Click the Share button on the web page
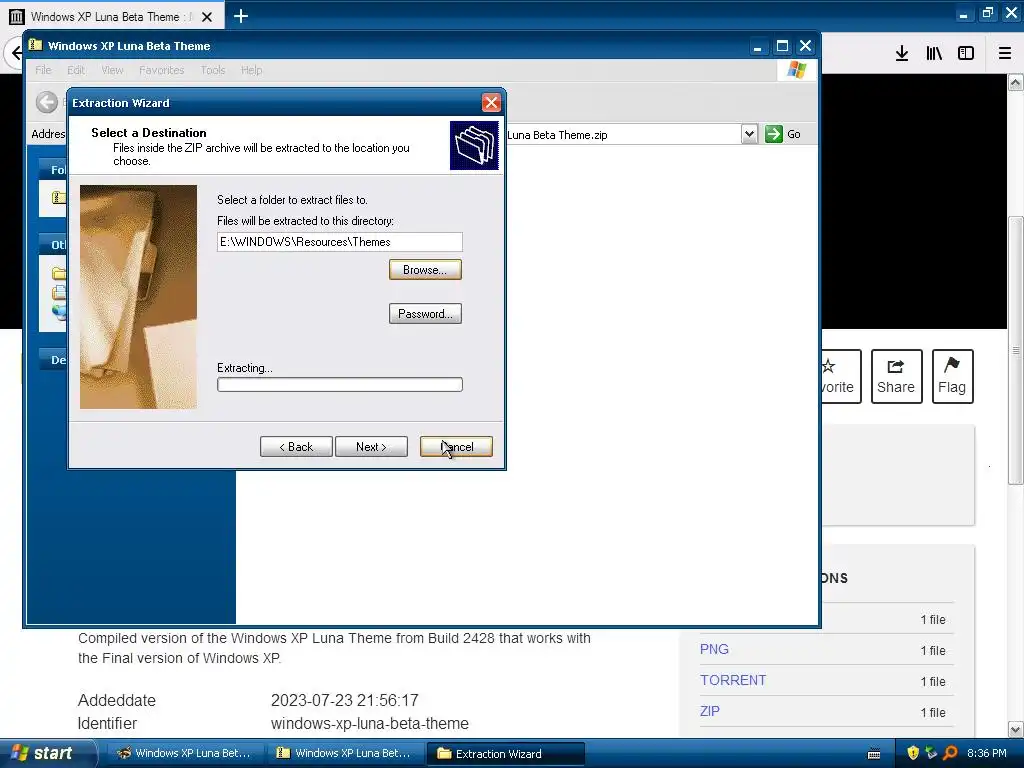Image resolution: width=1024 pixels, height=768 pixels. tap(896, 377)
